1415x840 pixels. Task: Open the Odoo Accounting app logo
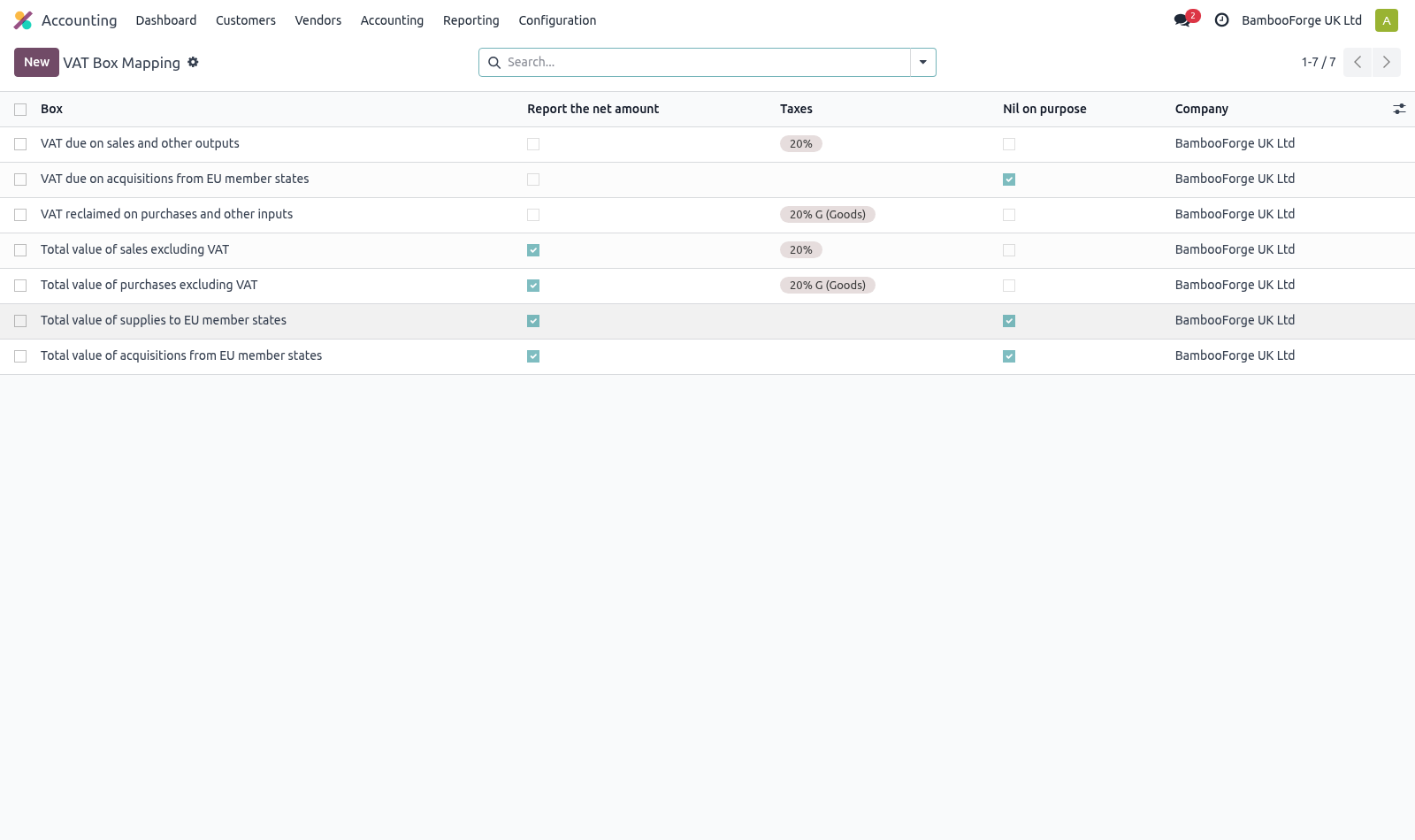click(23, 20)
